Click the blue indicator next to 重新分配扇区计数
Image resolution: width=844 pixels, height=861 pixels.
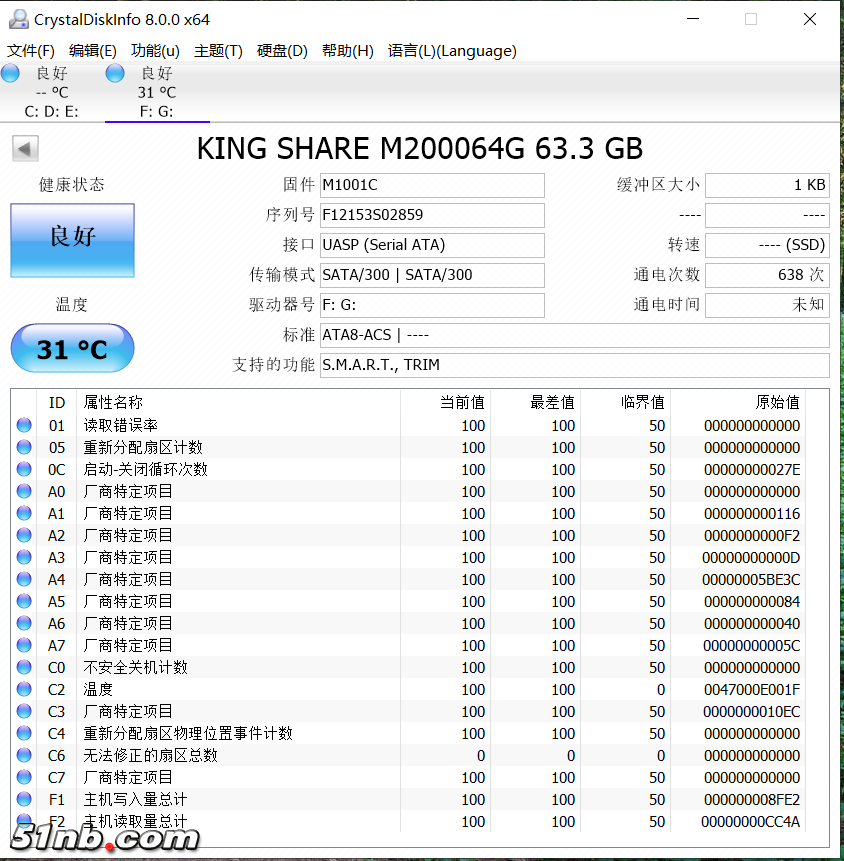(22, 447)
